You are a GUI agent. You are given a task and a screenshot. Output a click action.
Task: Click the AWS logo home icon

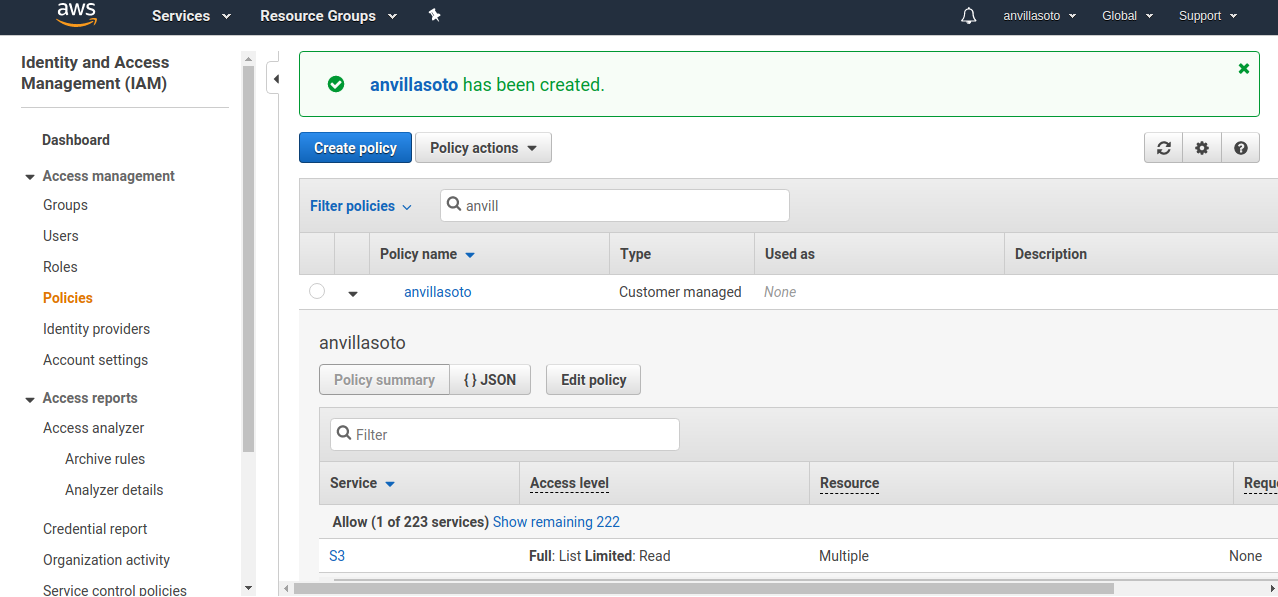76,13
